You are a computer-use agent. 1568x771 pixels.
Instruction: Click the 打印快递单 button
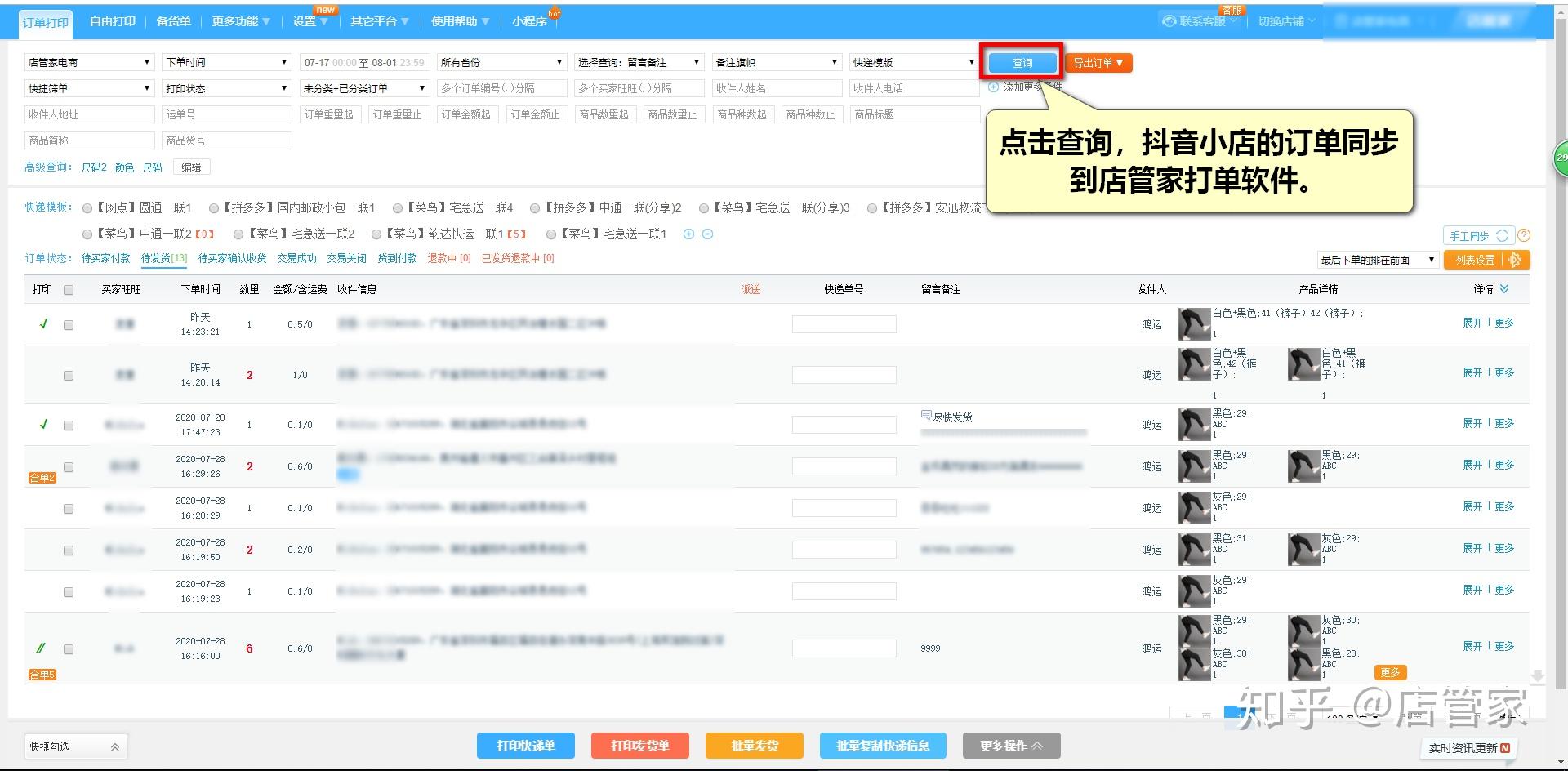tap(526, 746)
